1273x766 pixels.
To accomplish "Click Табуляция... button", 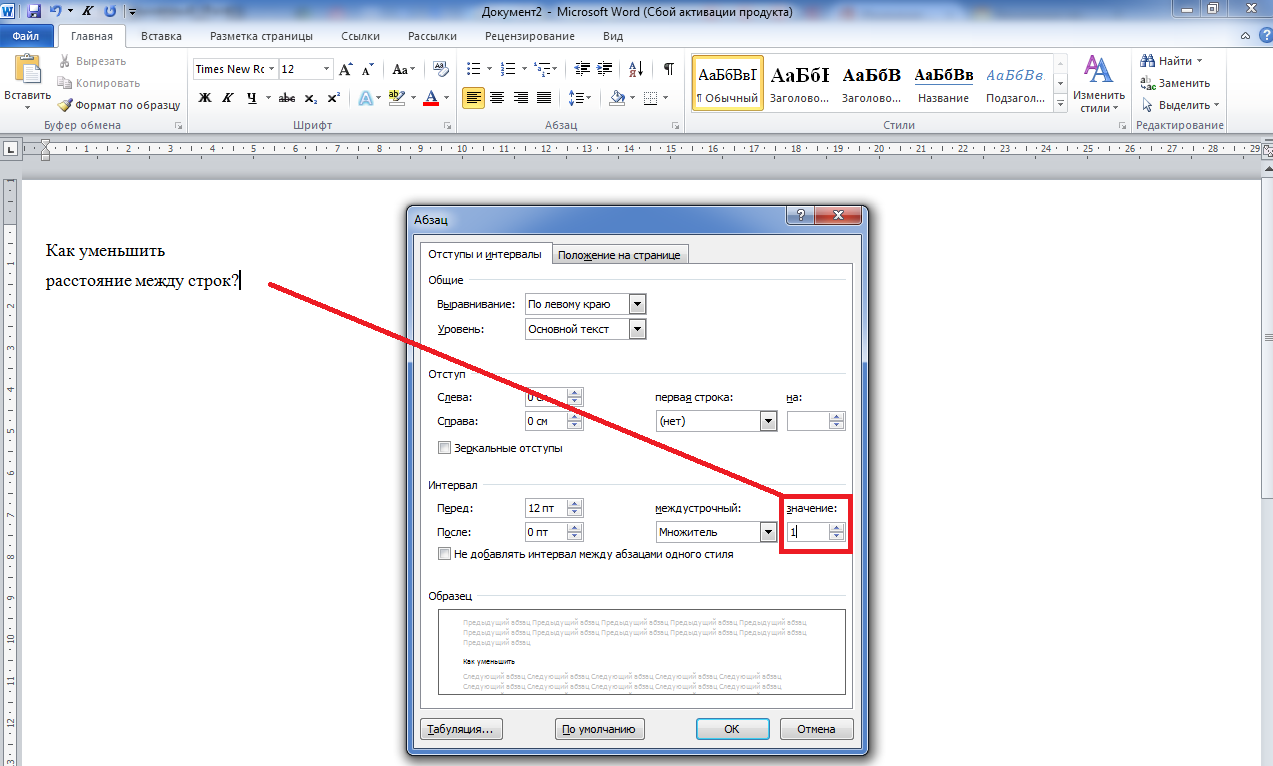I will [460, 729].
